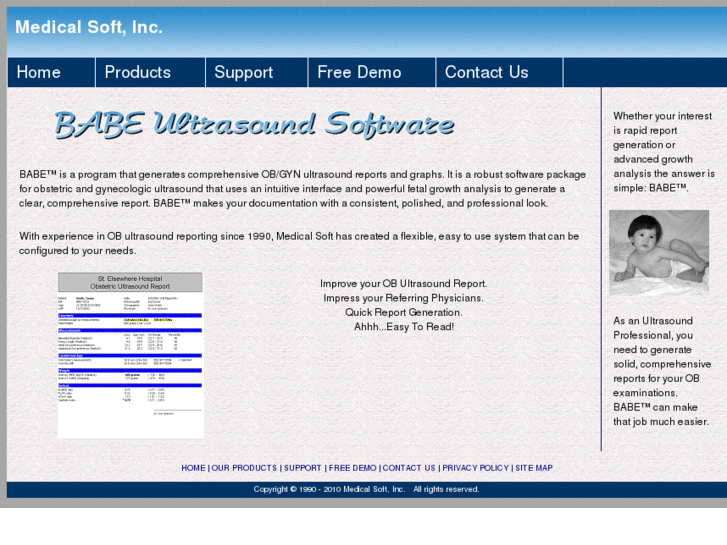Click the 'Improve your OB Ultrasound Report.' line
Image resolution: width=727 pixels, height=545 pixels.
403,283
